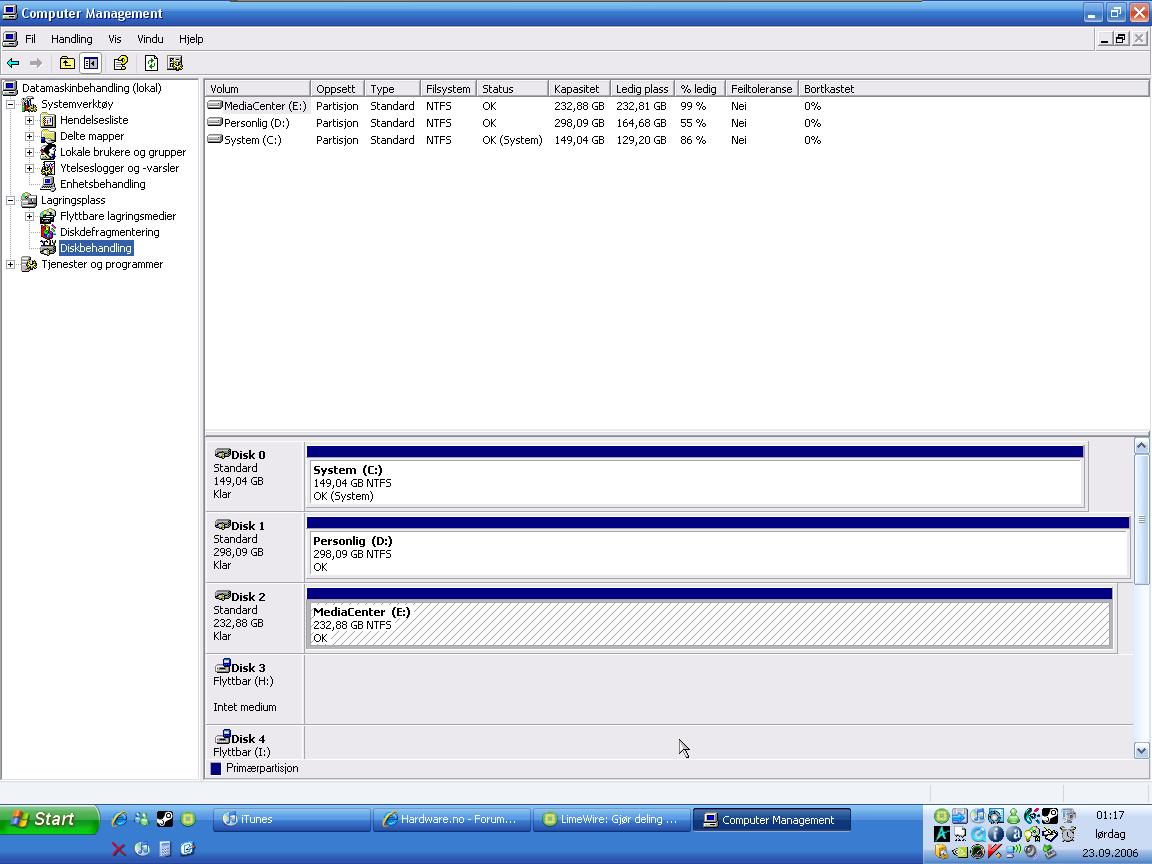
Task: Collapse the Systemverktøy tree node
Action: pyautogui.click(x=11, y=104)
